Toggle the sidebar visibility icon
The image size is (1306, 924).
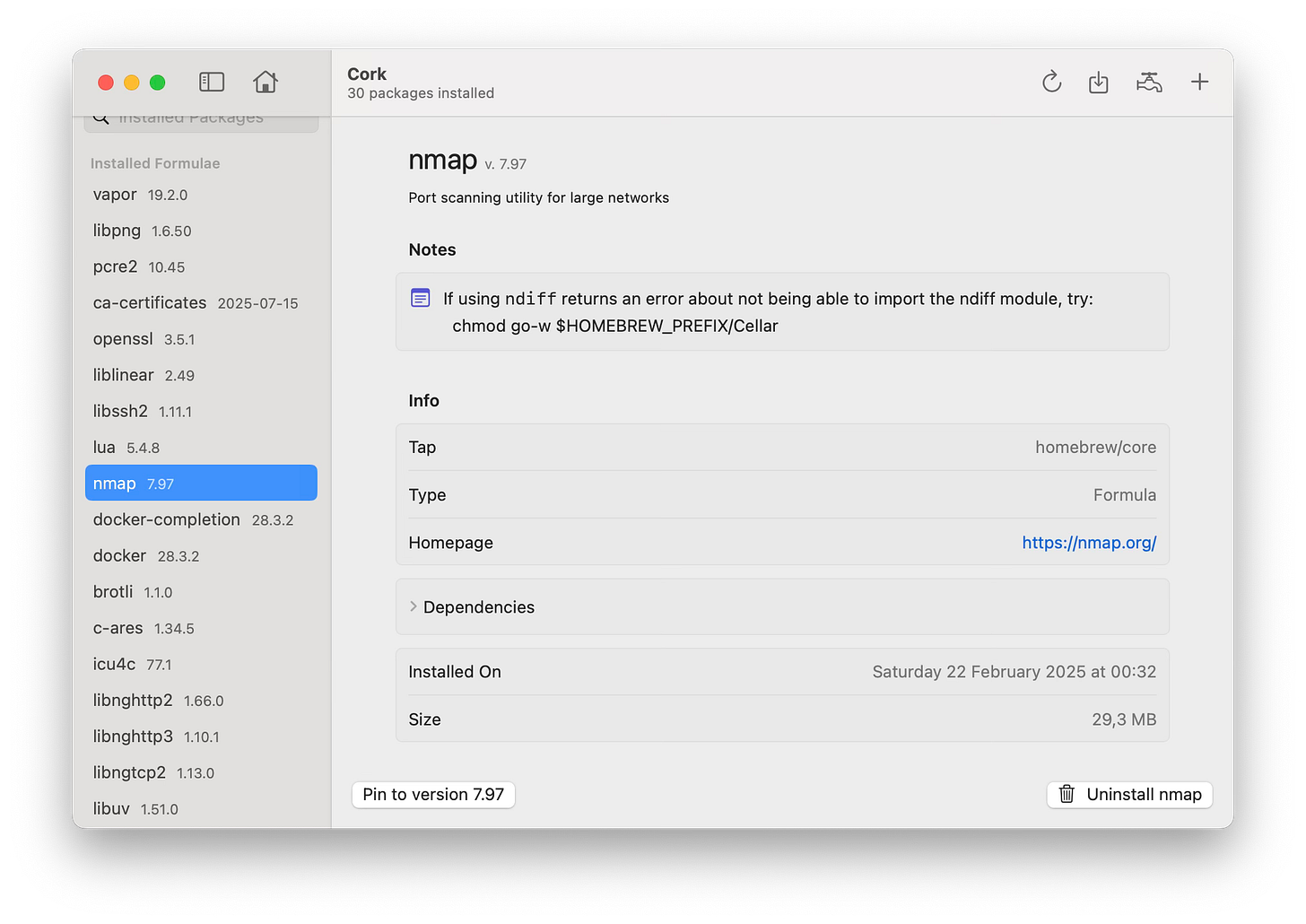(x=212, y=83)
